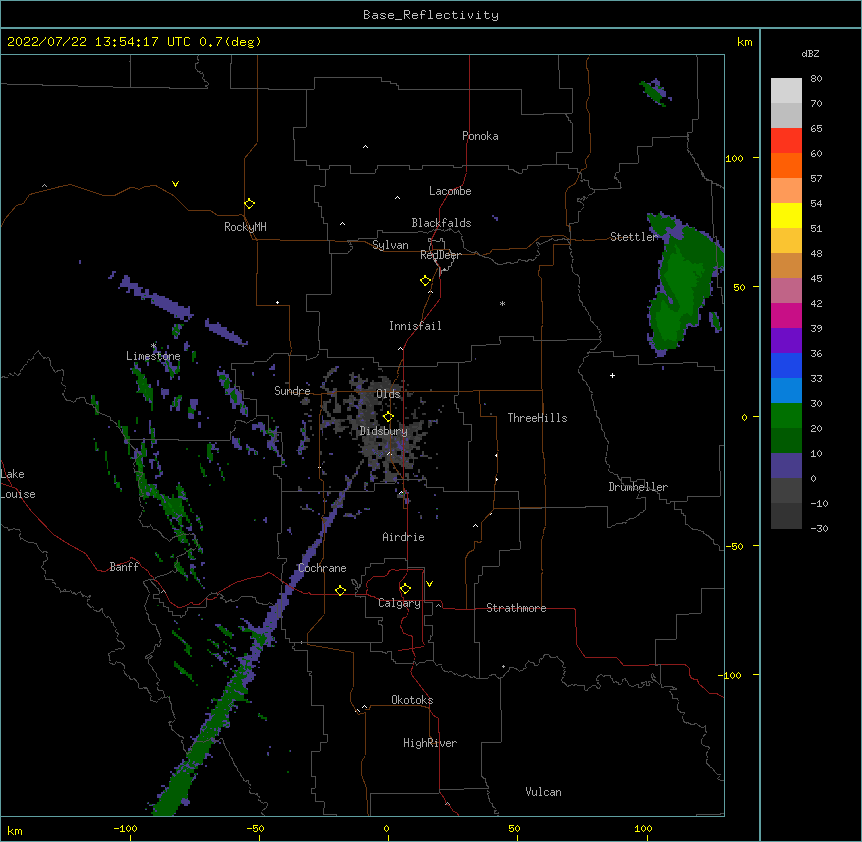Click the Banff town label

click(x=124, y=567)
